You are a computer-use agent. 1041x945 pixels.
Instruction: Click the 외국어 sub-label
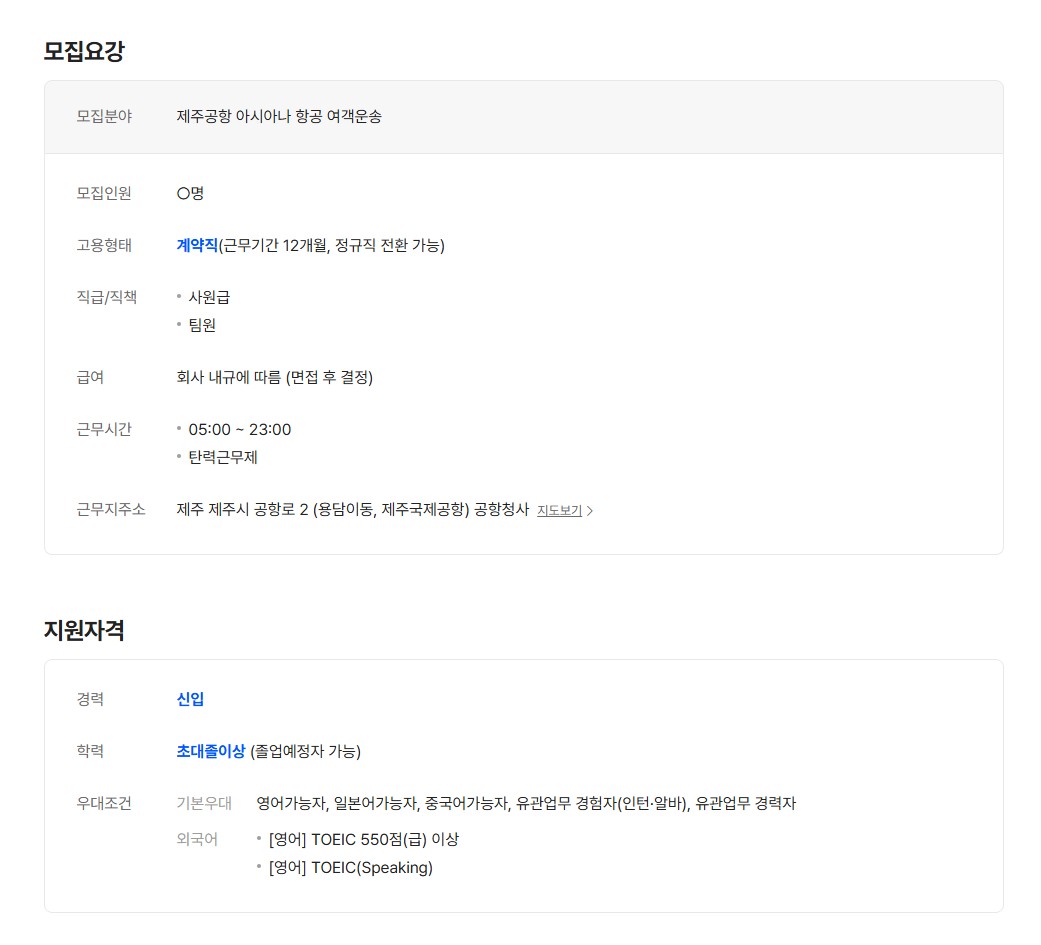197,839
